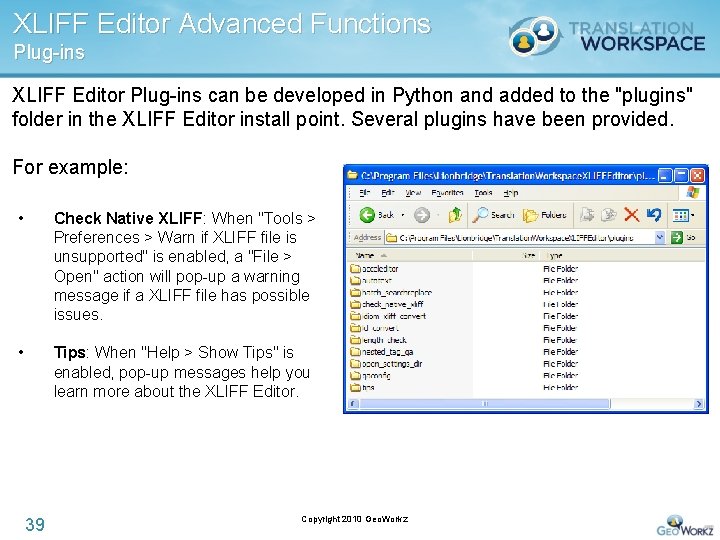Click the "Check Native XLIFF" bold heading

128,218
